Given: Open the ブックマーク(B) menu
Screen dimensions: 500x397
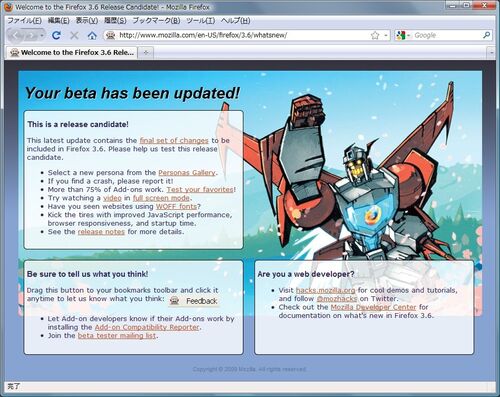Looking at the screenshot, I should [x=156, y=21].
